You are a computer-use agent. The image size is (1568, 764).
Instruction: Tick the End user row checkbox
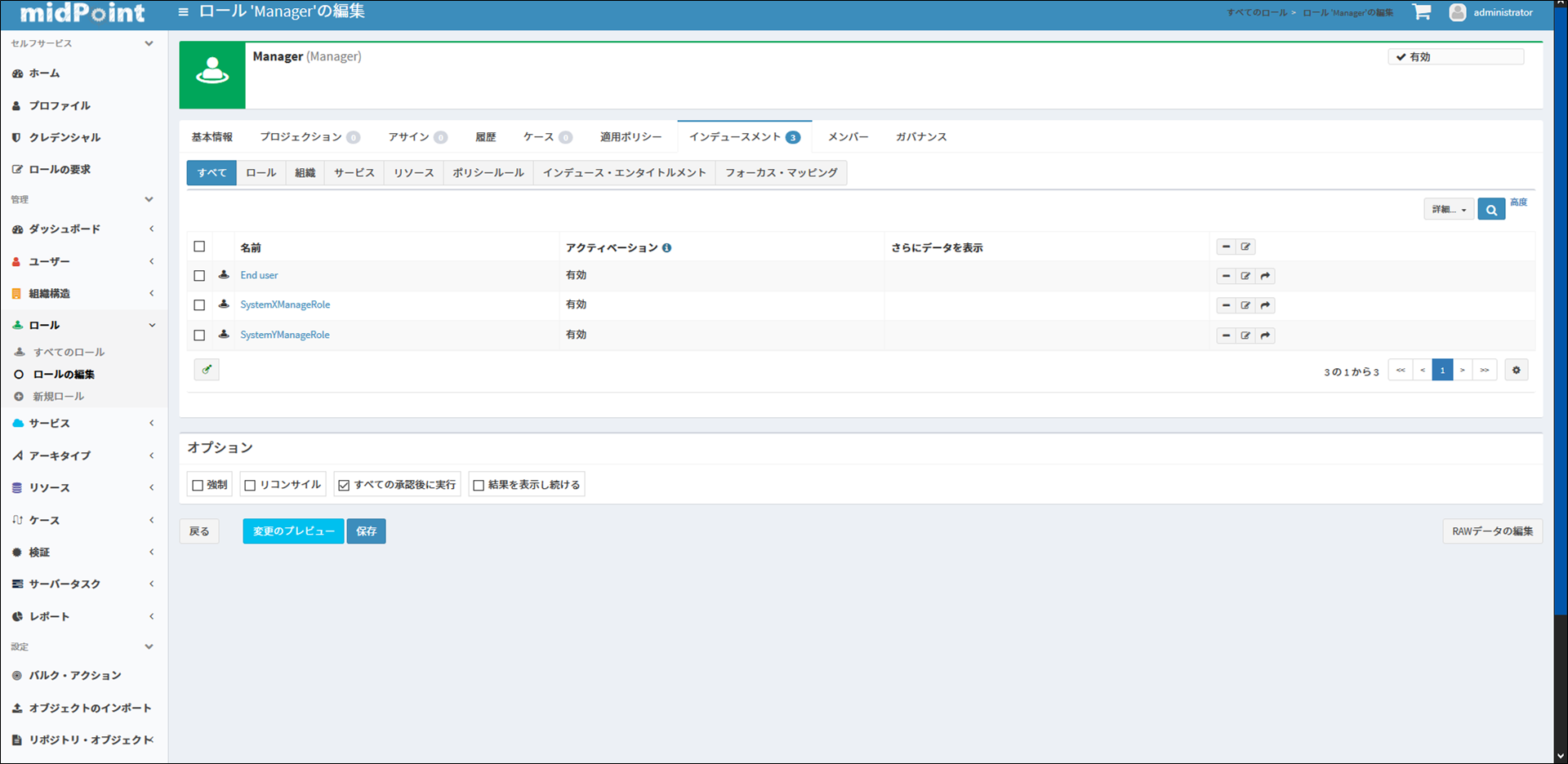point(199,276)
